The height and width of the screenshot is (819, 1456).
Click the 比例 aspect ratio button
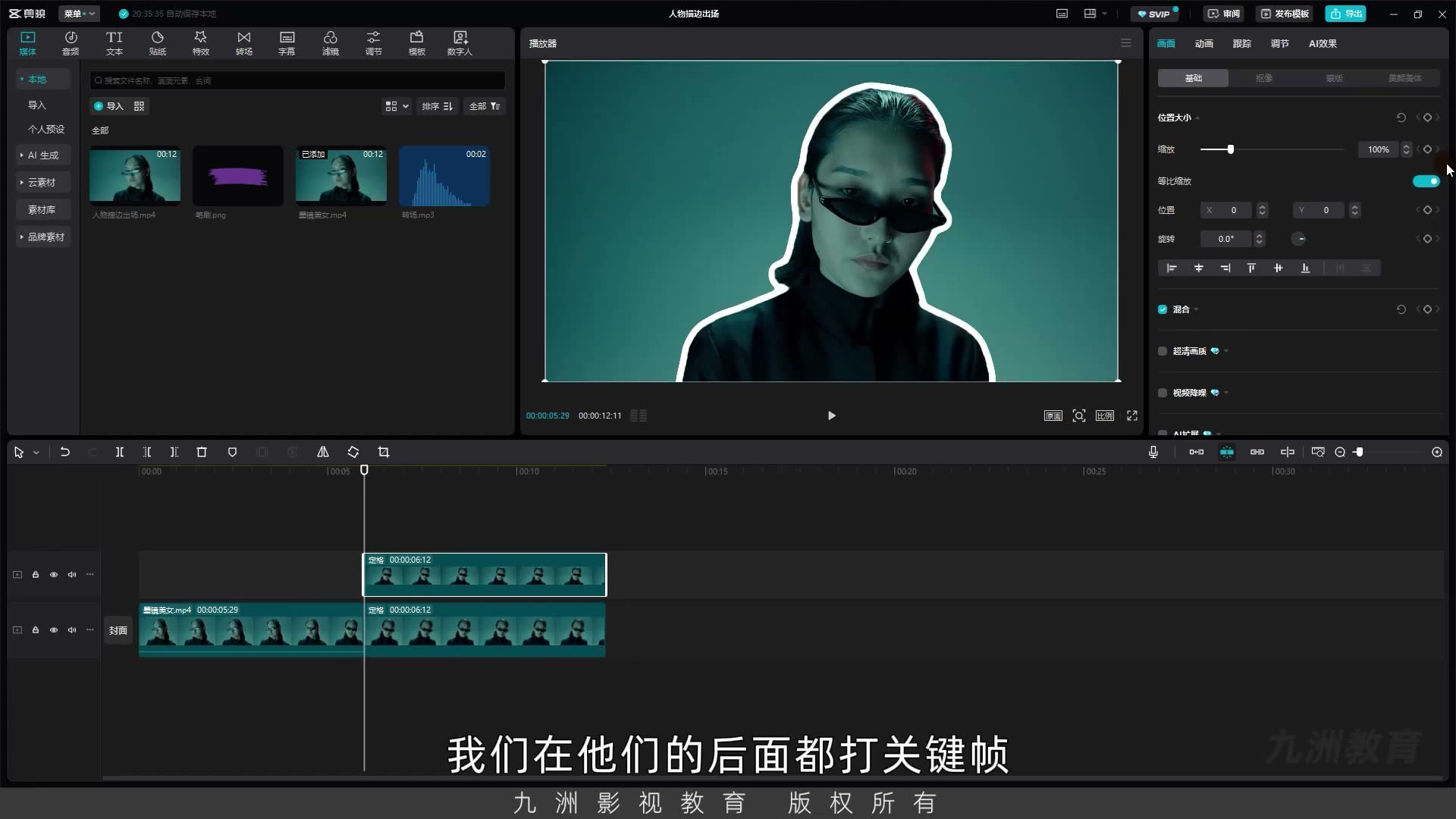click(x=1105, y=416)
